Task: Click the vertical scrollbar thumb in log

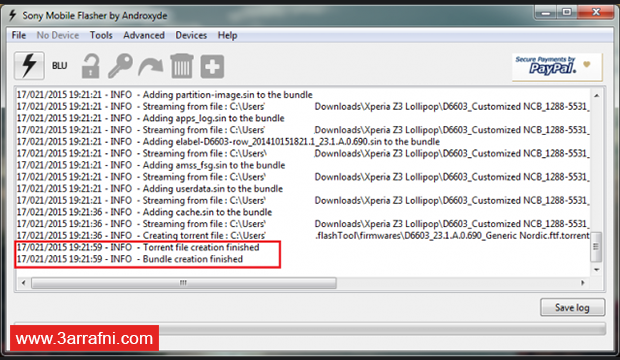Action: 596,246
